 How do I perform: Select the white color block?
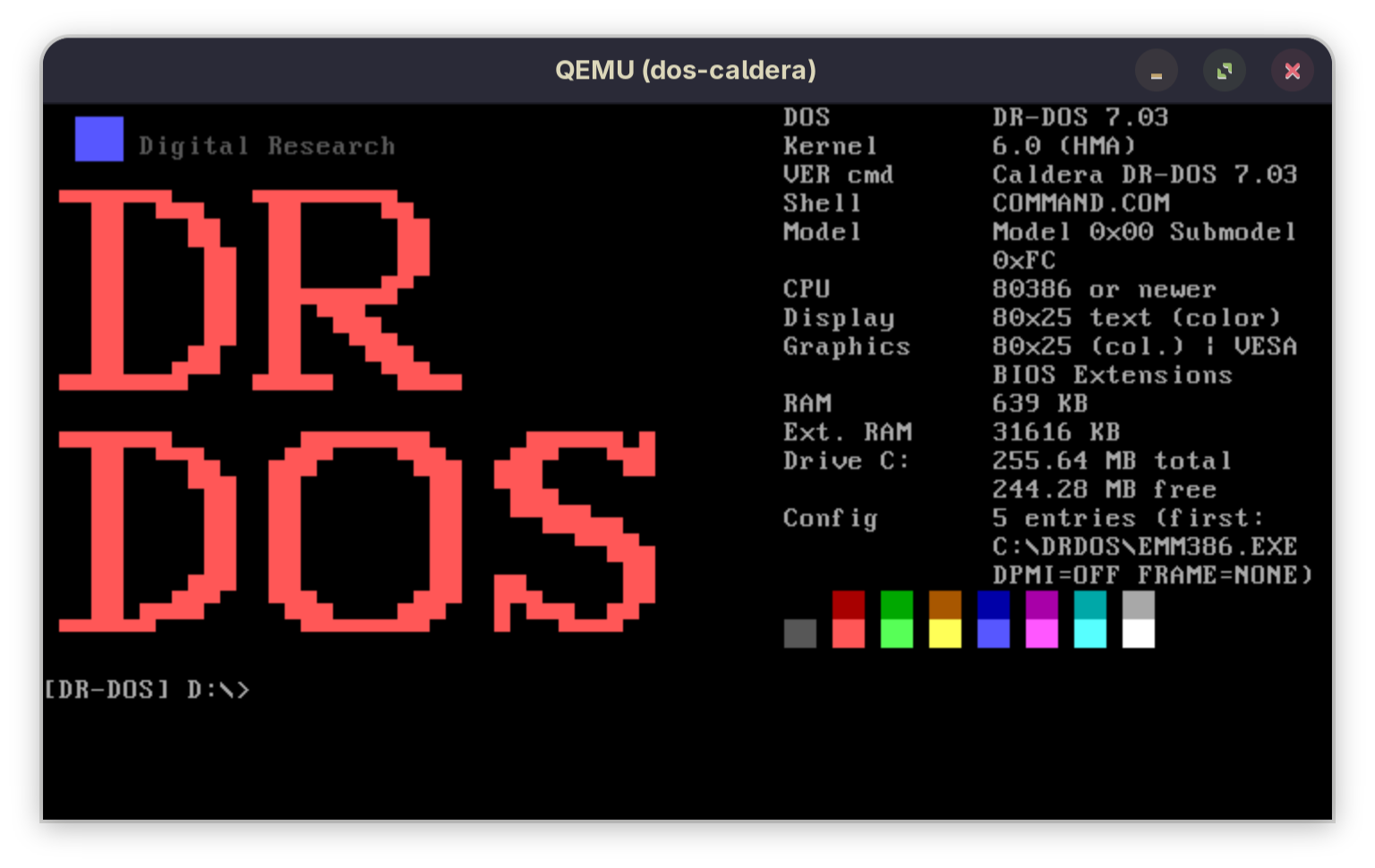point(1138,634)
